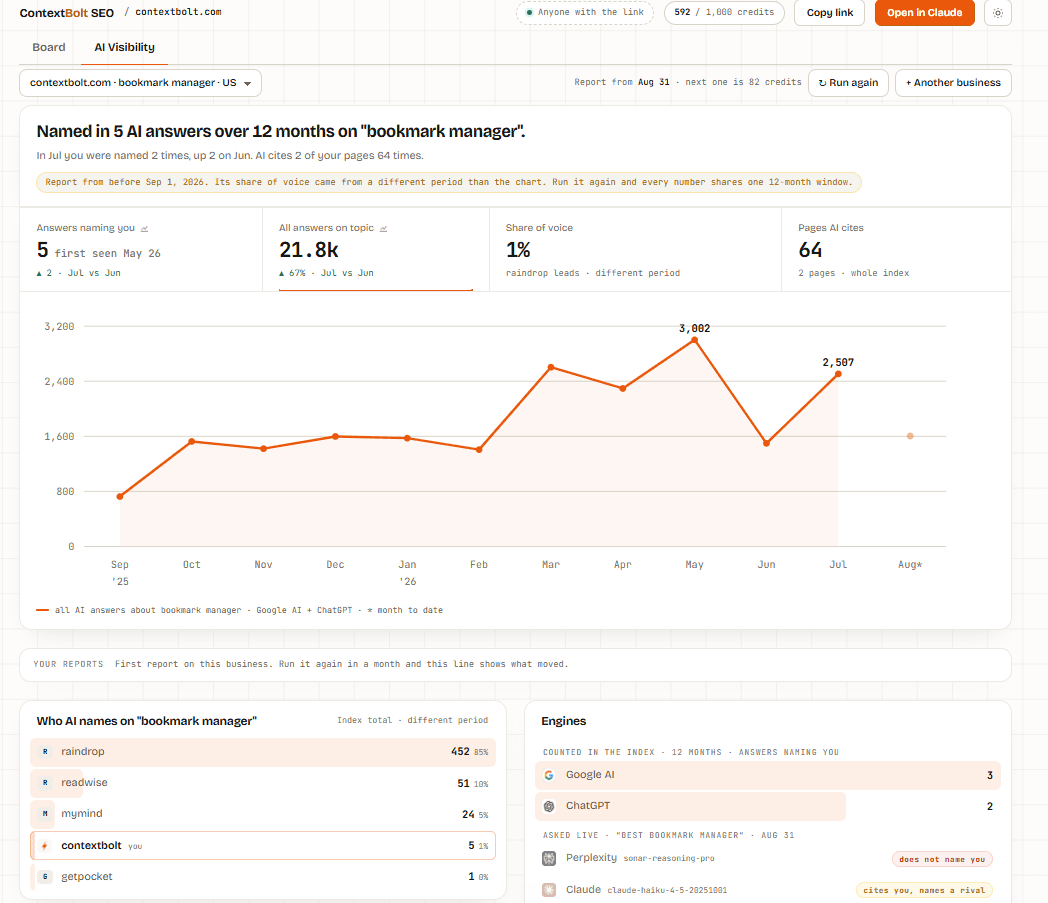Click the report date warning banner
Viewport: 1048px width, 903px height.
tap(448, 182)
